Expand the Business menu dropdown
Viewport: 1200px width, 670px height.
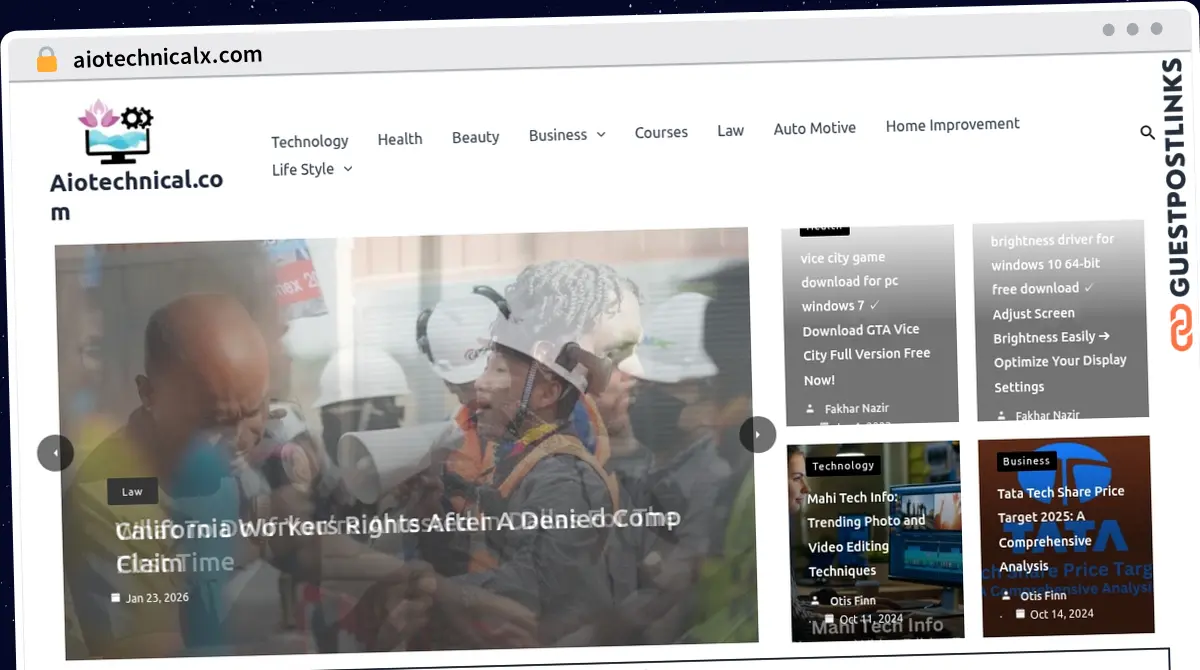601,134
